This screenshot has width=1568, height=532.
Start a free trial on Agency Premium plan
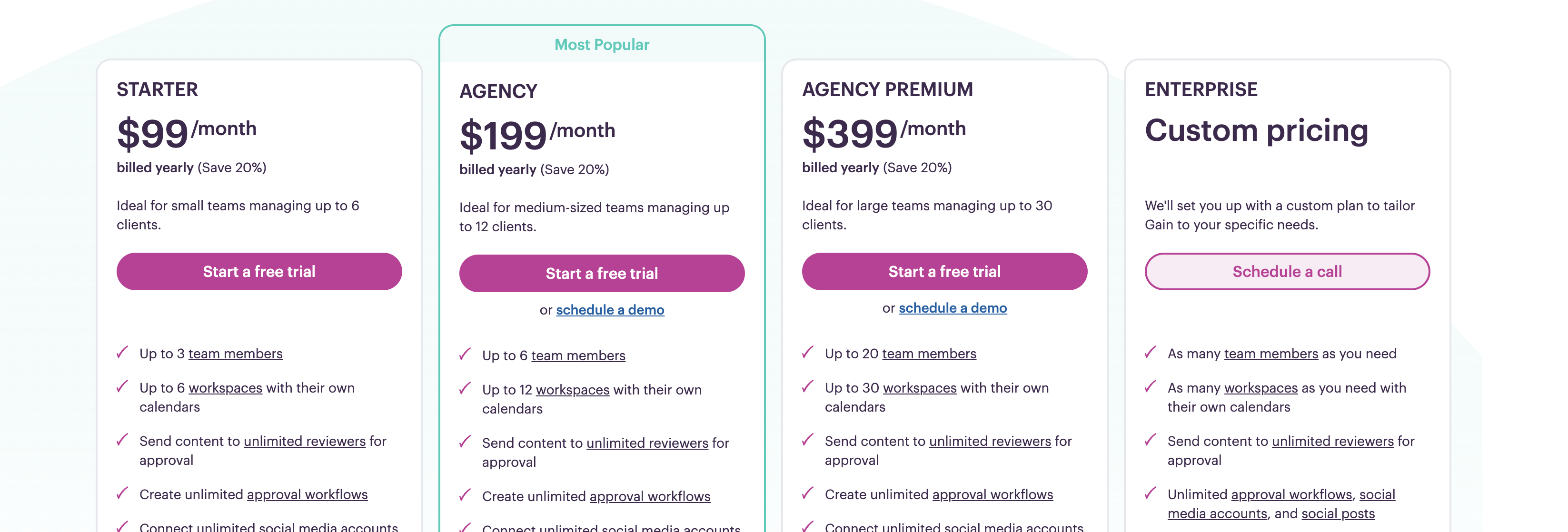pos(945,272)
